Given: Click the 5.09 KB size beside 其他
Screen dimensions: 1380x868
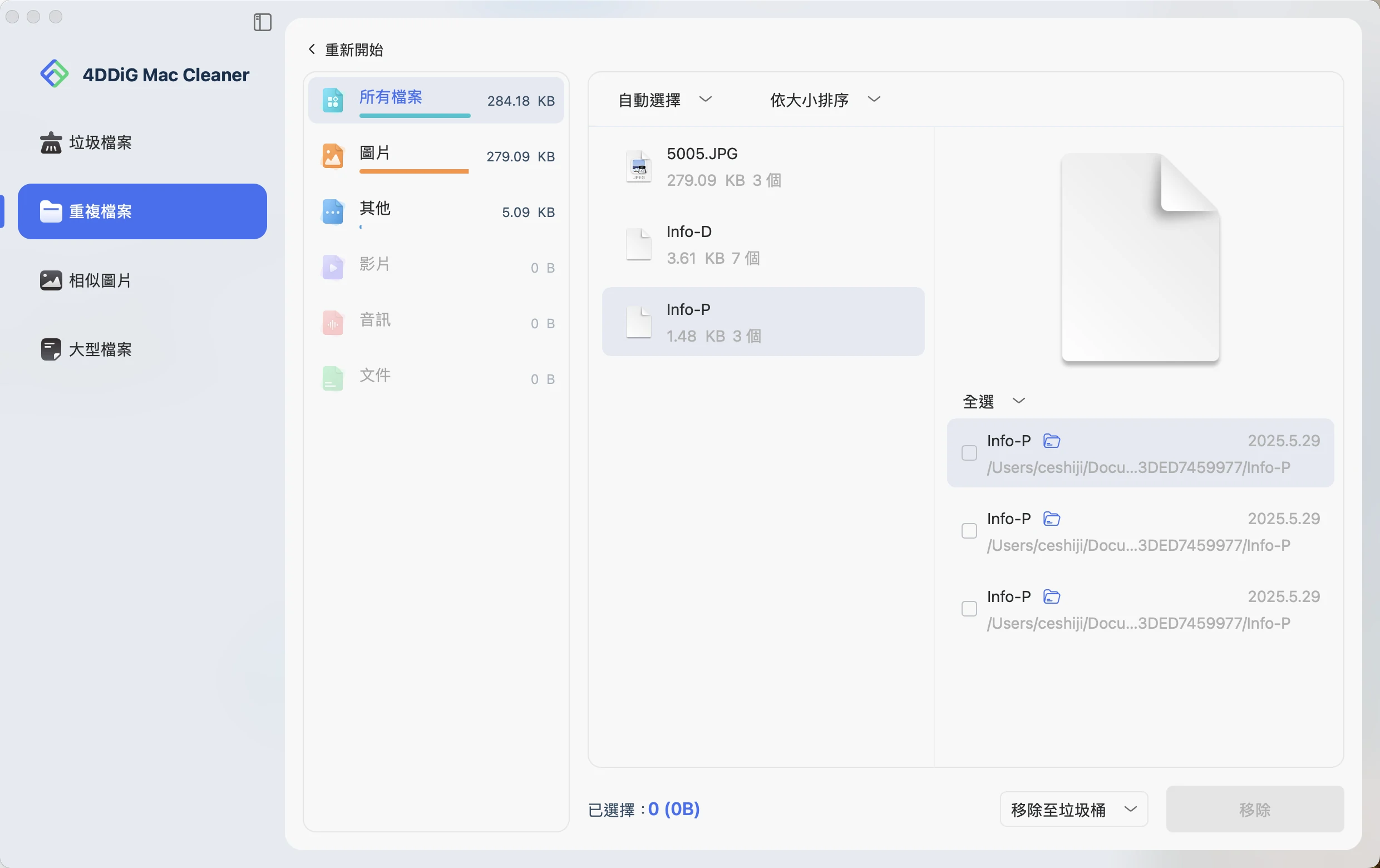Looking at the screenshot, I should pos(528,212).
